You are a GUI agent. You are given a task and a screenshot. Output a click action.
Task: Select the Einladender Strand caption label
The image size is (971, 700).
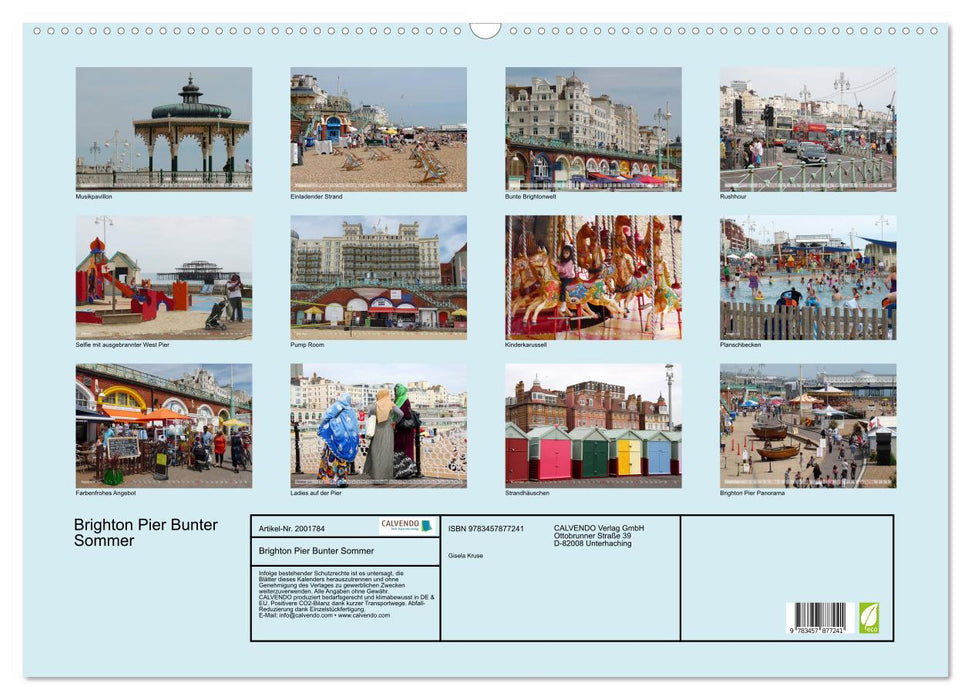(318, 197)
